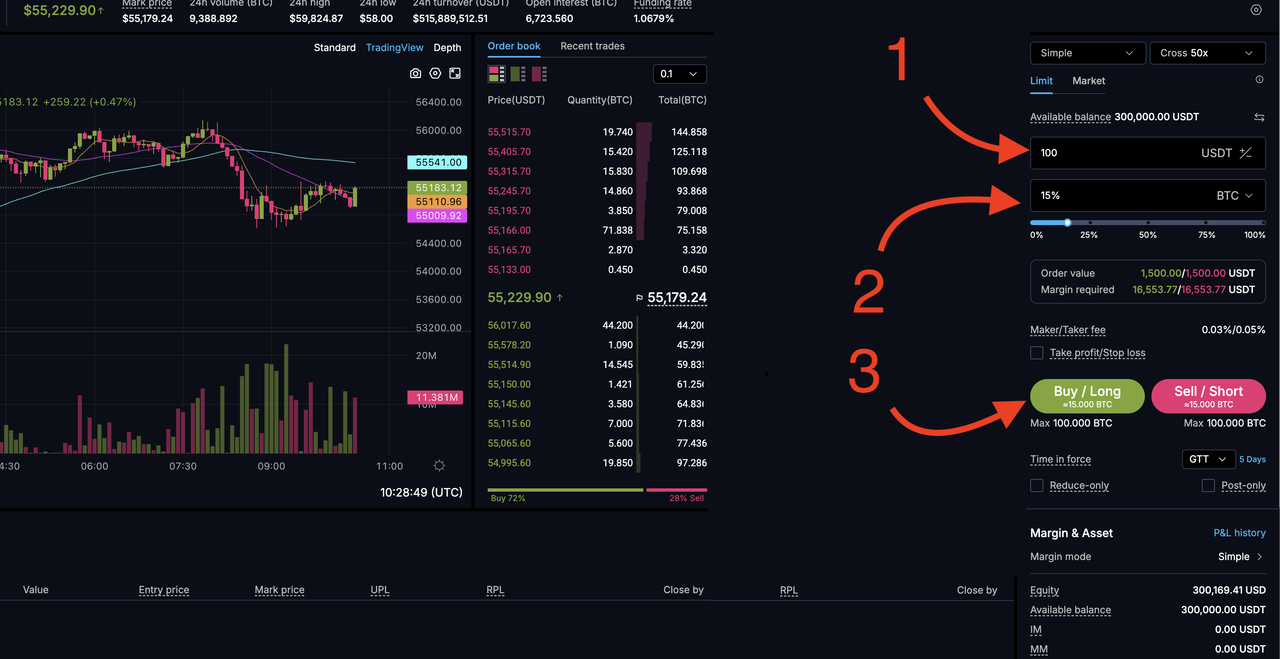Image resolution: width=1280 pixels, height=659 pixels.
Task: Tick the Reduce-only checkbox
Action: 1037,485
